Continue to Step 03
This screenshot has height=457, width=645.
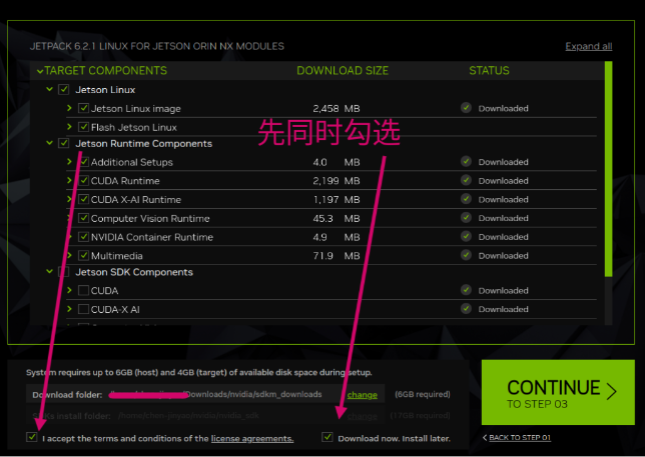(x=558, y=392)
